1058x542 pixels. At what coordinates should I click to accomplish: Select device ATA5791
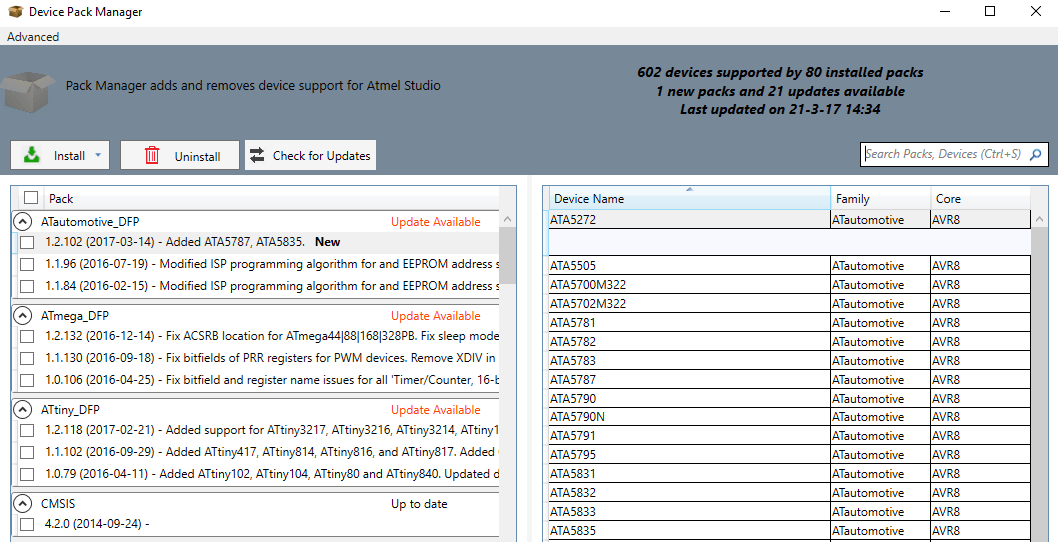[x=789, y=435]
